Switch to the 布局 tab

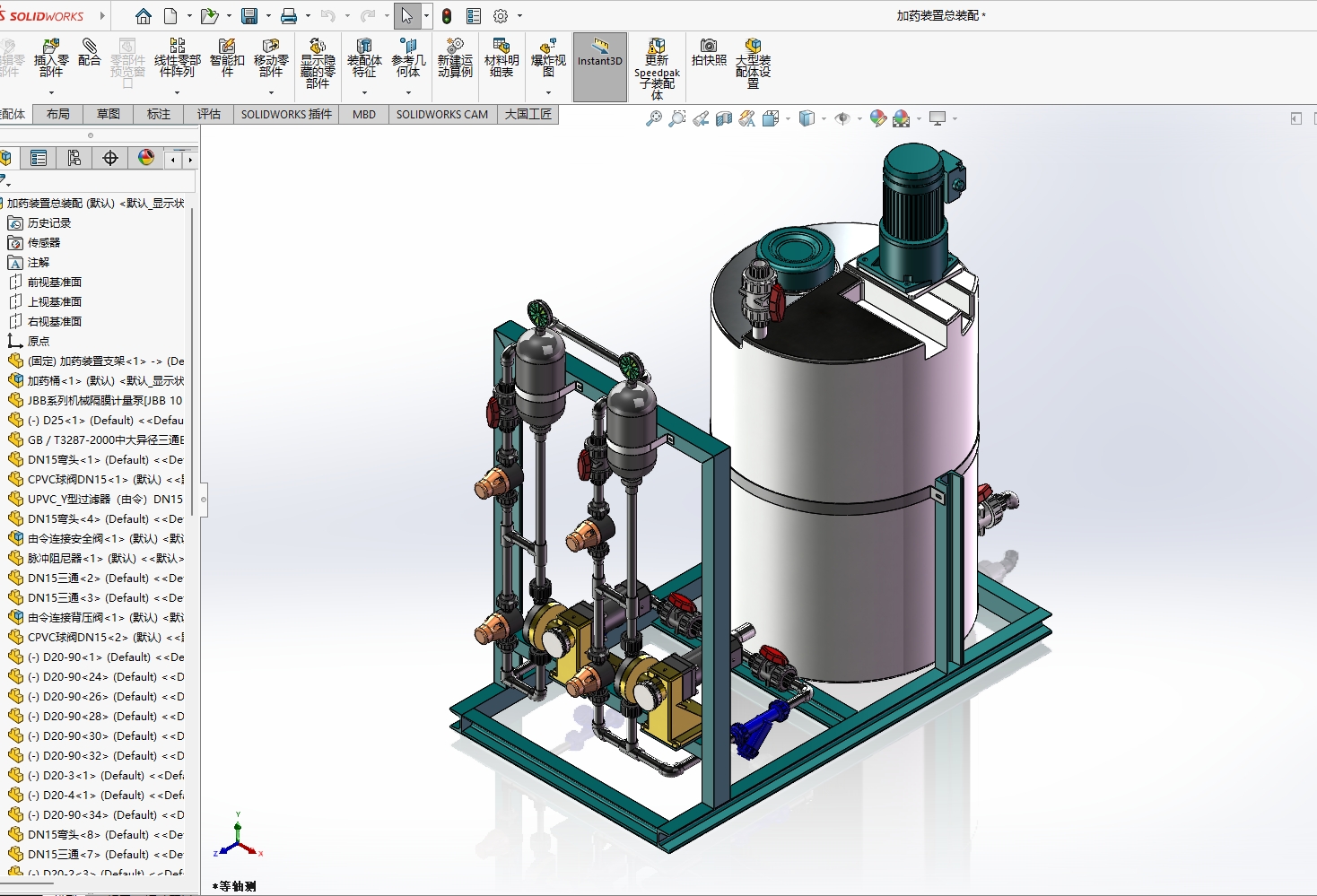[x=58, y=114]
